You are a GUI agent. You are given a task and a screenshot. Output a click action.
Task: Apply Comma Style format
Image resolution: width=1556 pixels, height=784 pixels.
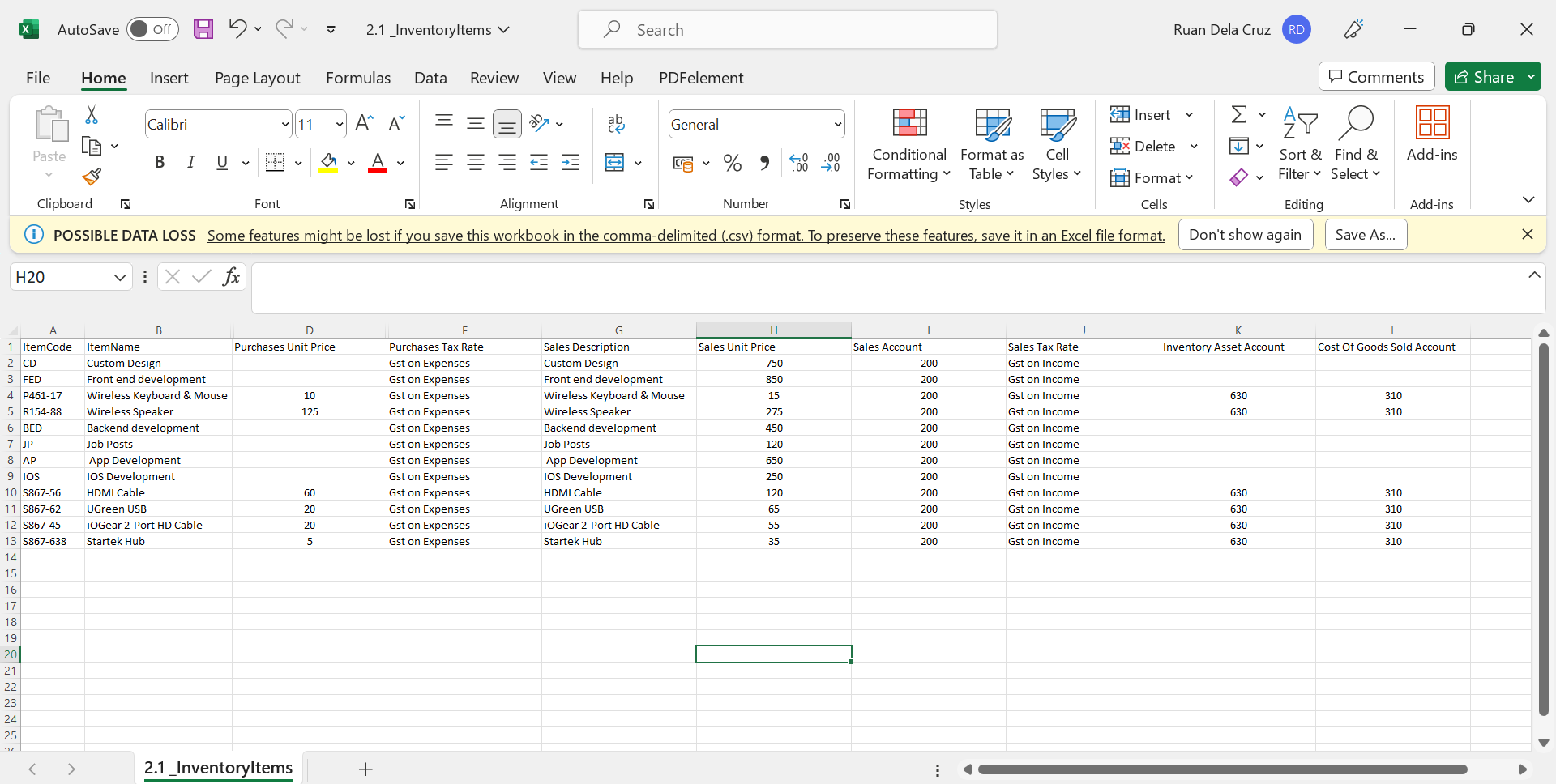tap(764, 163)
